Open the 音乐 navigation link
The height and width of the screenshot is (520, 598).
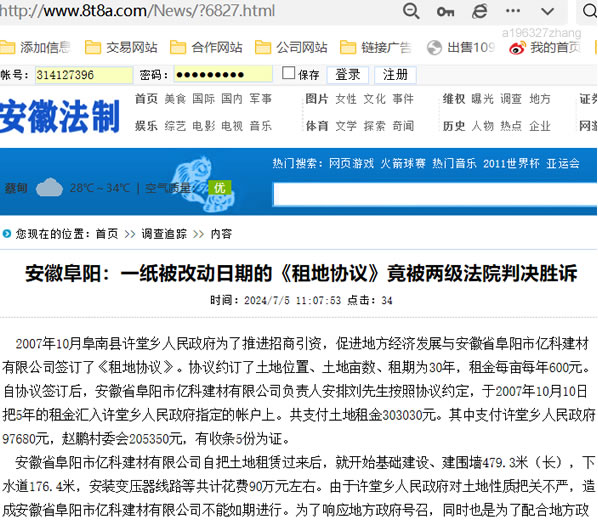click(x=260, y=126)
